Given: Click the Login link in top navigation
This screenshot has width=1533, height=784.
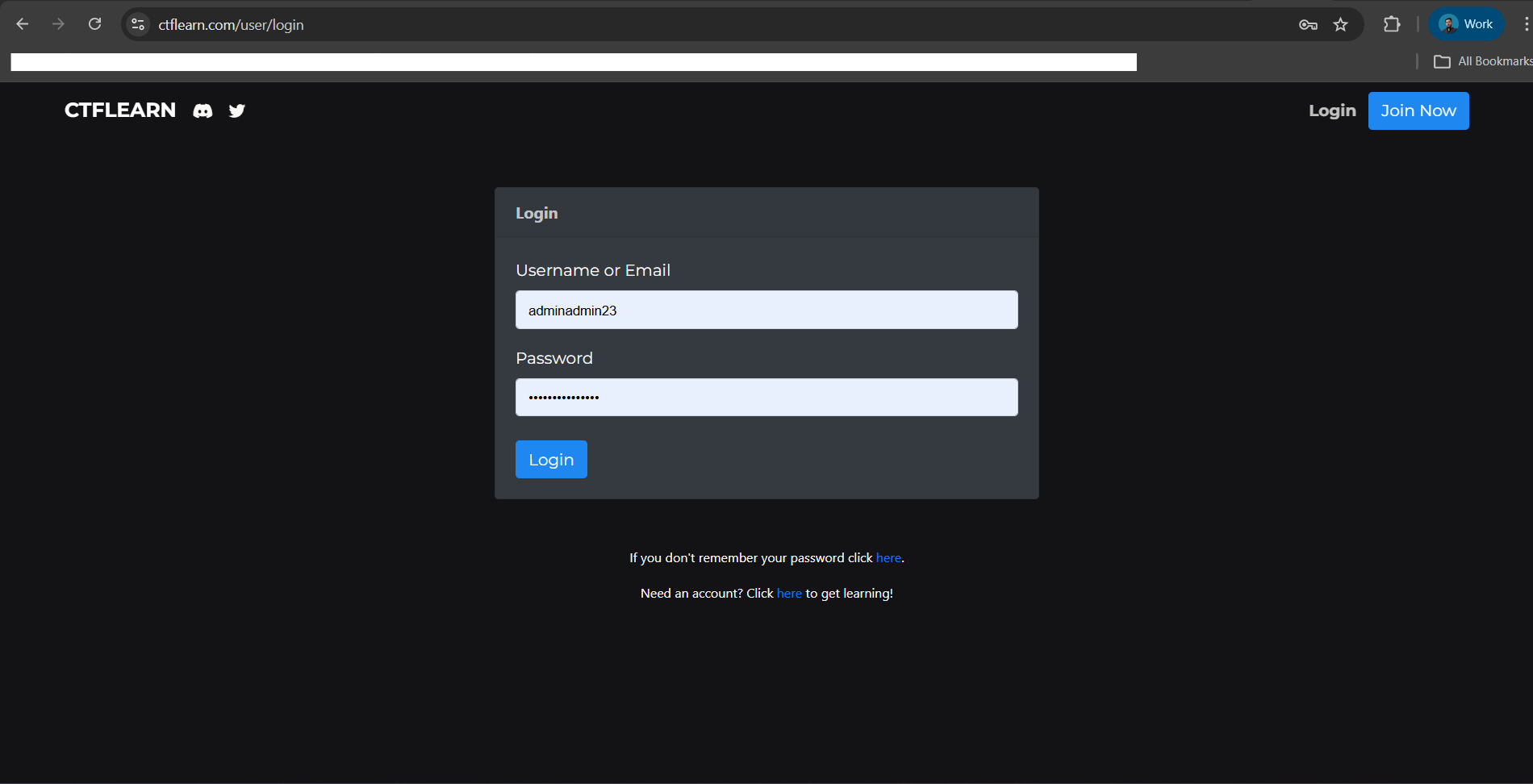Looking at the screenshot, I should point(1332,111).
